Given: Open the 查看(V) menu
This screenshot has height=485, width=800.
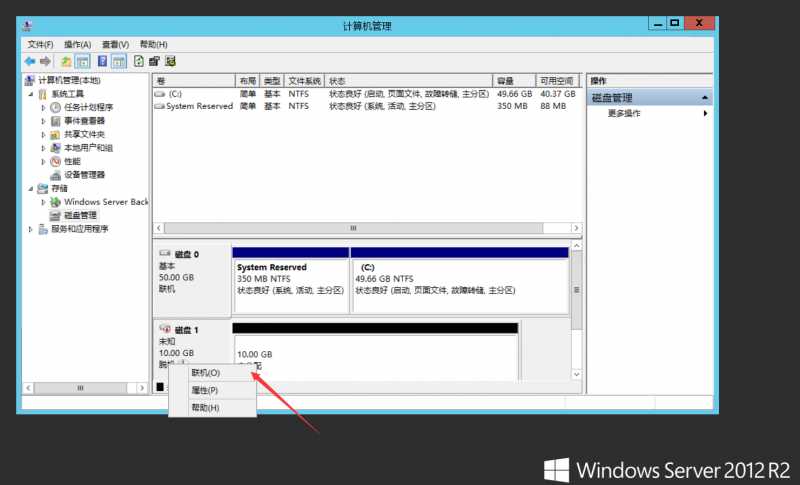Looking at the screenshot, I should pos(115,44).
